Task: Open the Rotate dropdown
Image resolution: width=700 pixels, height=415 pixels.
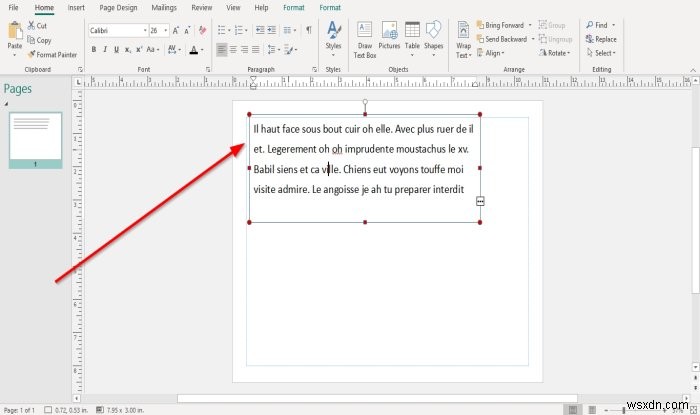Action: click(x=555, y=53)
